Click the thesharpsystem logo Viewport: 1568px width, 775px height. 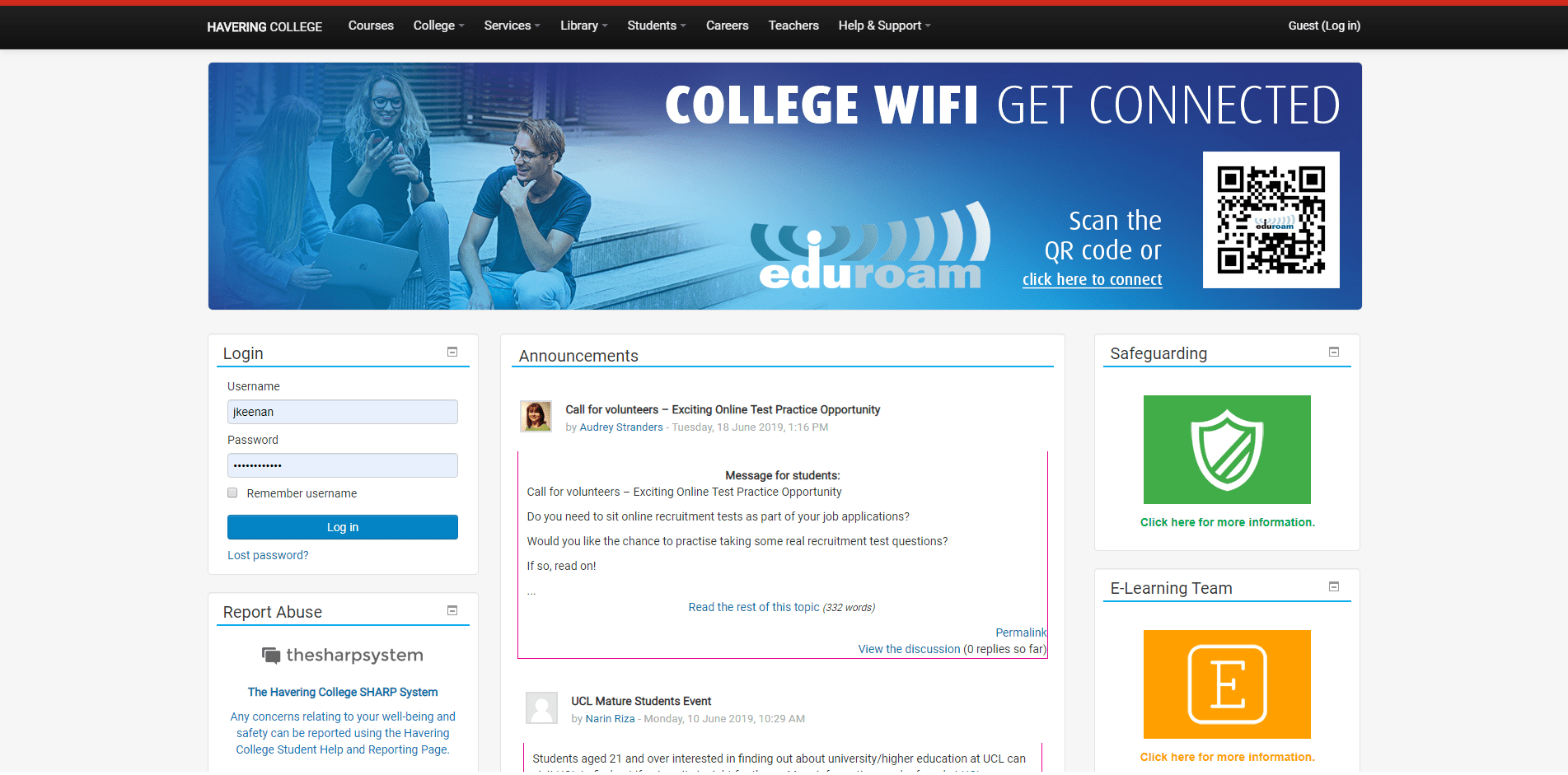(x=343, y=656)
